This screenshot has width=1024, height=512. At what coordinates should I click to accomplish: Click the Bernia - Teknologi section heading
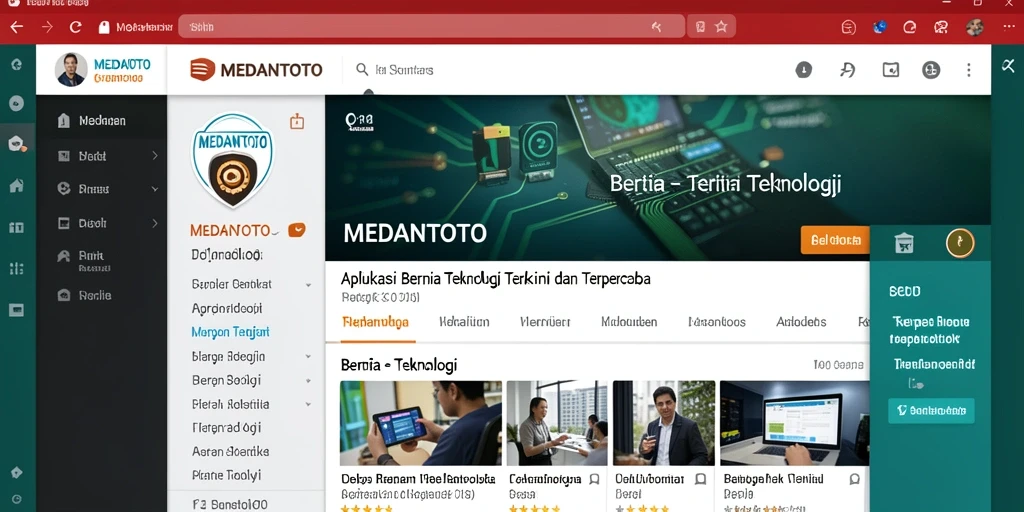click(399, 365)
